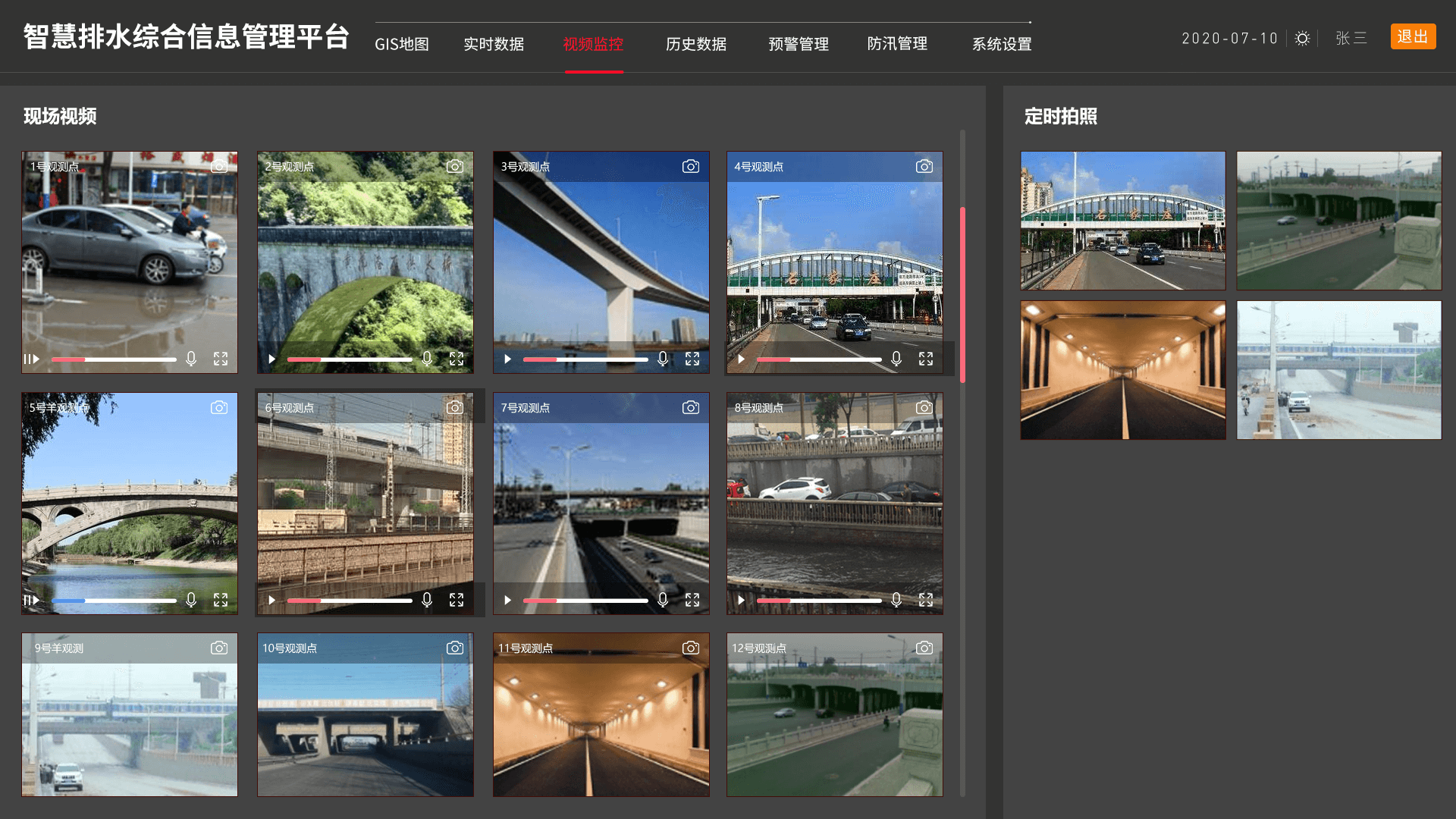1456x819 pixels.
Task: Open the 定时拍照 overpass bridge photo
Action: (x=1123, y=221)
